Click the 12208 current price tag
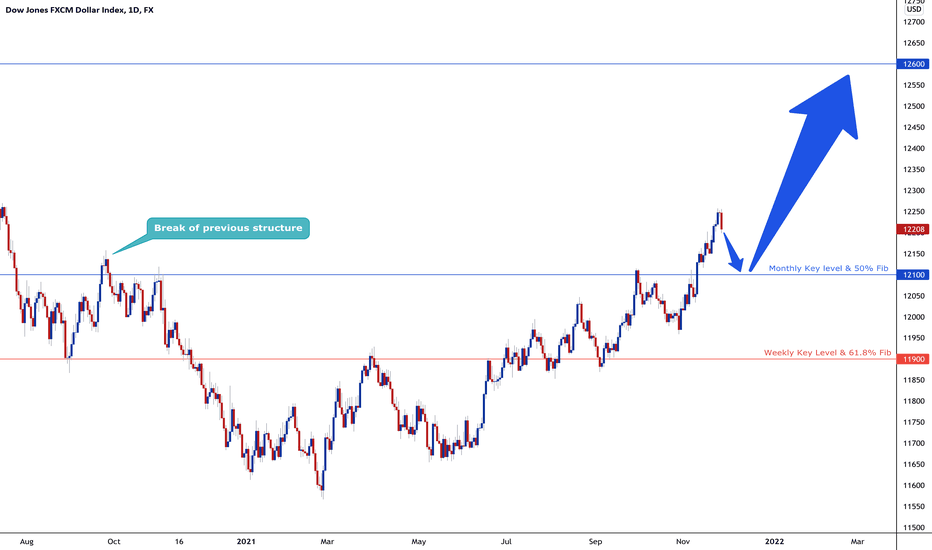932x550 pixels. pyautogui.click(x=913, y=230)
